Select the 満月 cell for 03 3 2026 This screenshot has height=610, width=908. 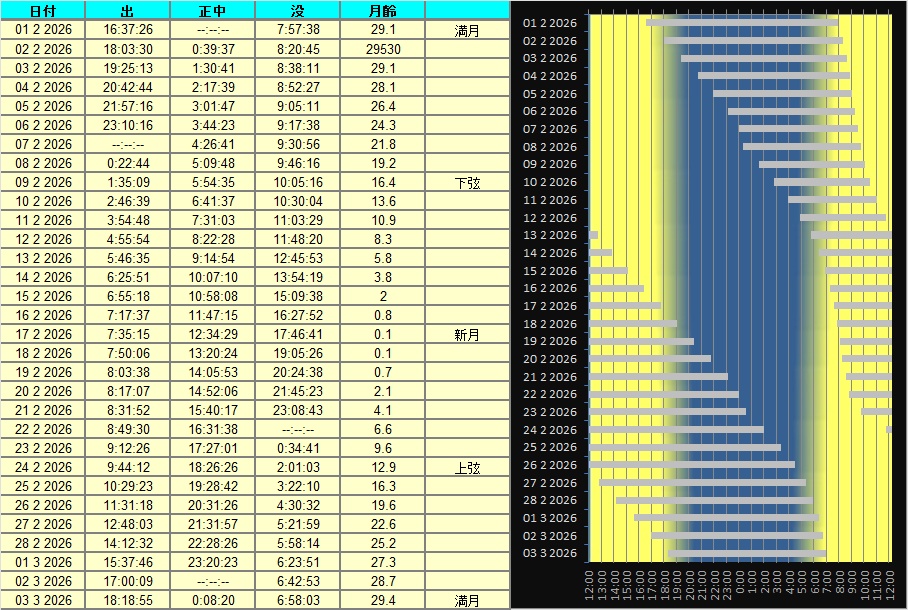(467, 601)
